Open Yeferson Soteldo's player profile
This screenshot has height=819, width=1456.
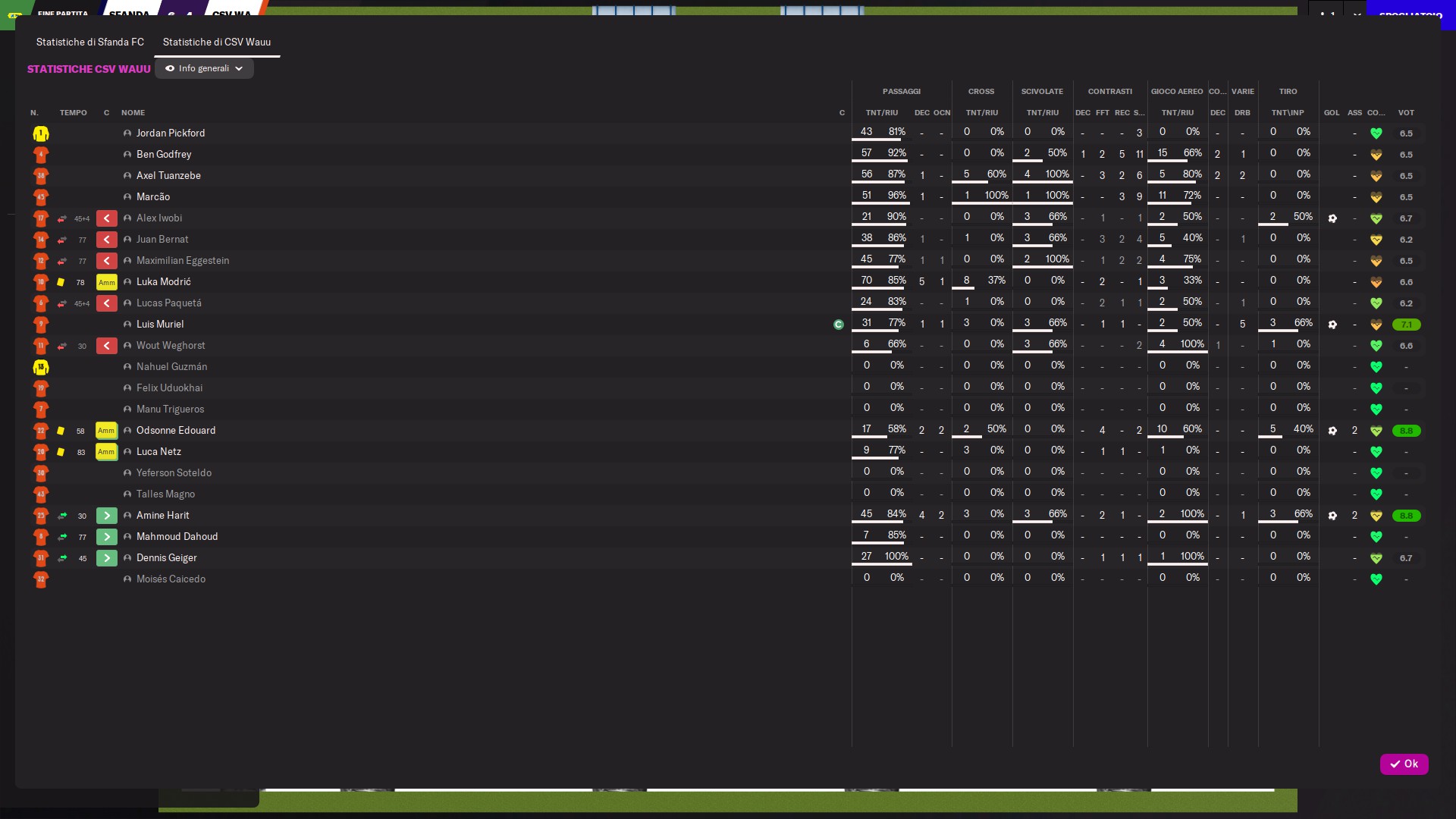[x=174, y=473]
